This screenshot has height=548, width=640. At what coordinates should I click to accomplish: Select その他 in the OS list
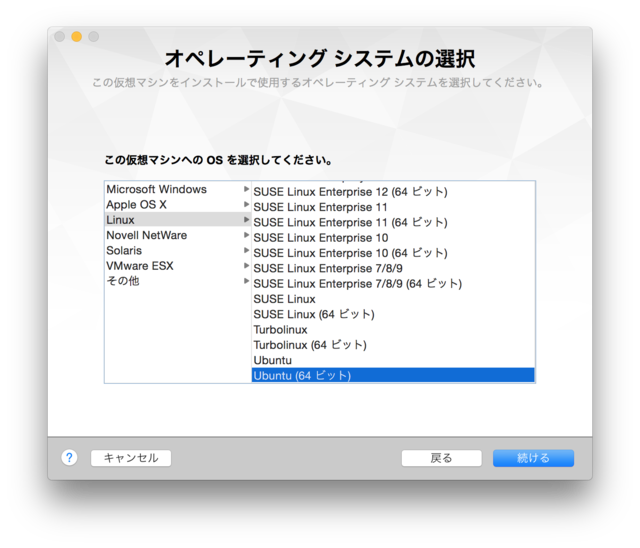click(123, 281)
